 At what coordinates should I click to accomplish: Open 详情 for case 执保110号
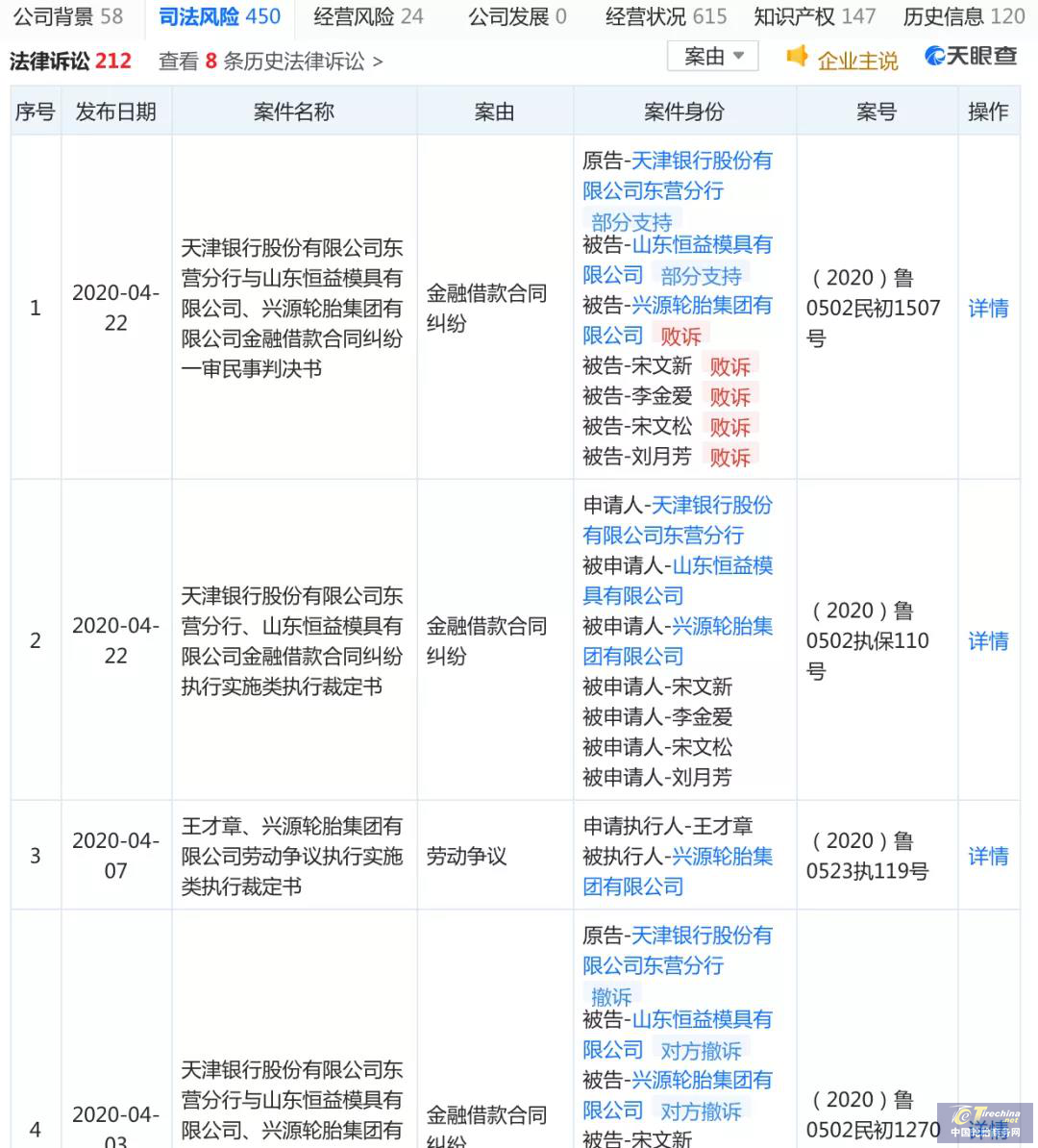[988, 640]
